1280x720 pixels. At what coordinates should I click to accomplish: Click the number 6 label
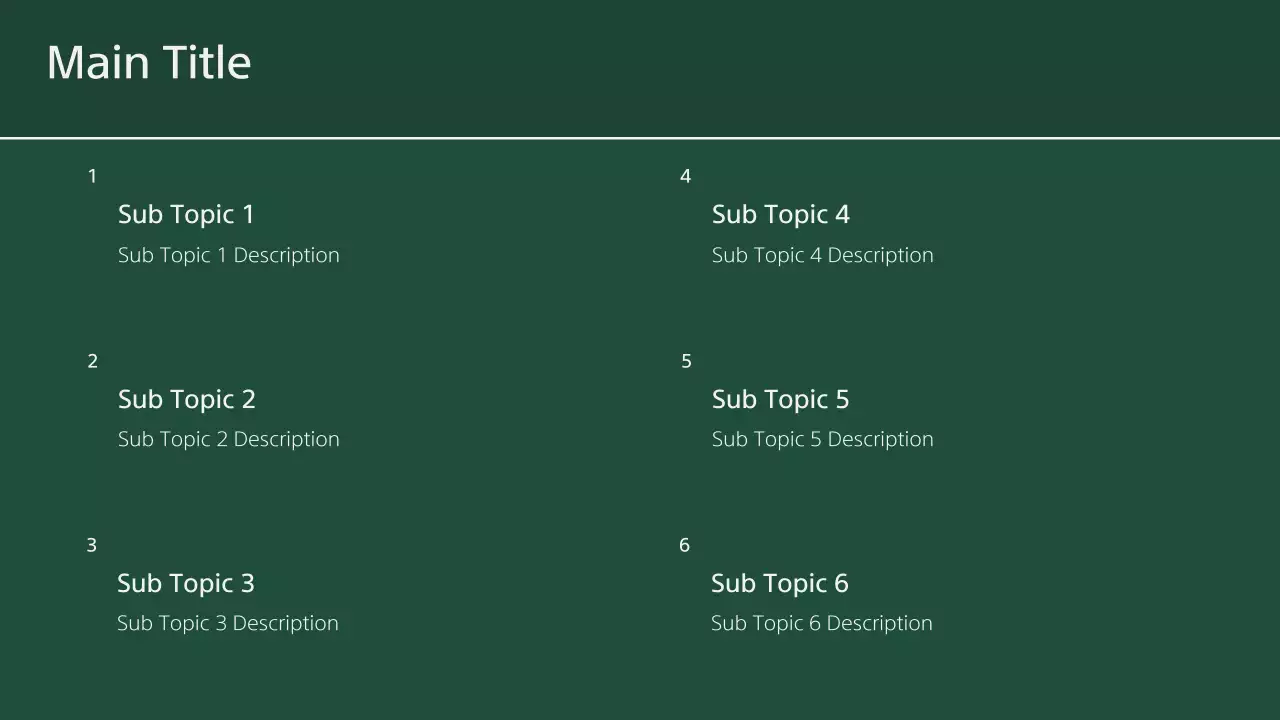(x=684, y=545)
